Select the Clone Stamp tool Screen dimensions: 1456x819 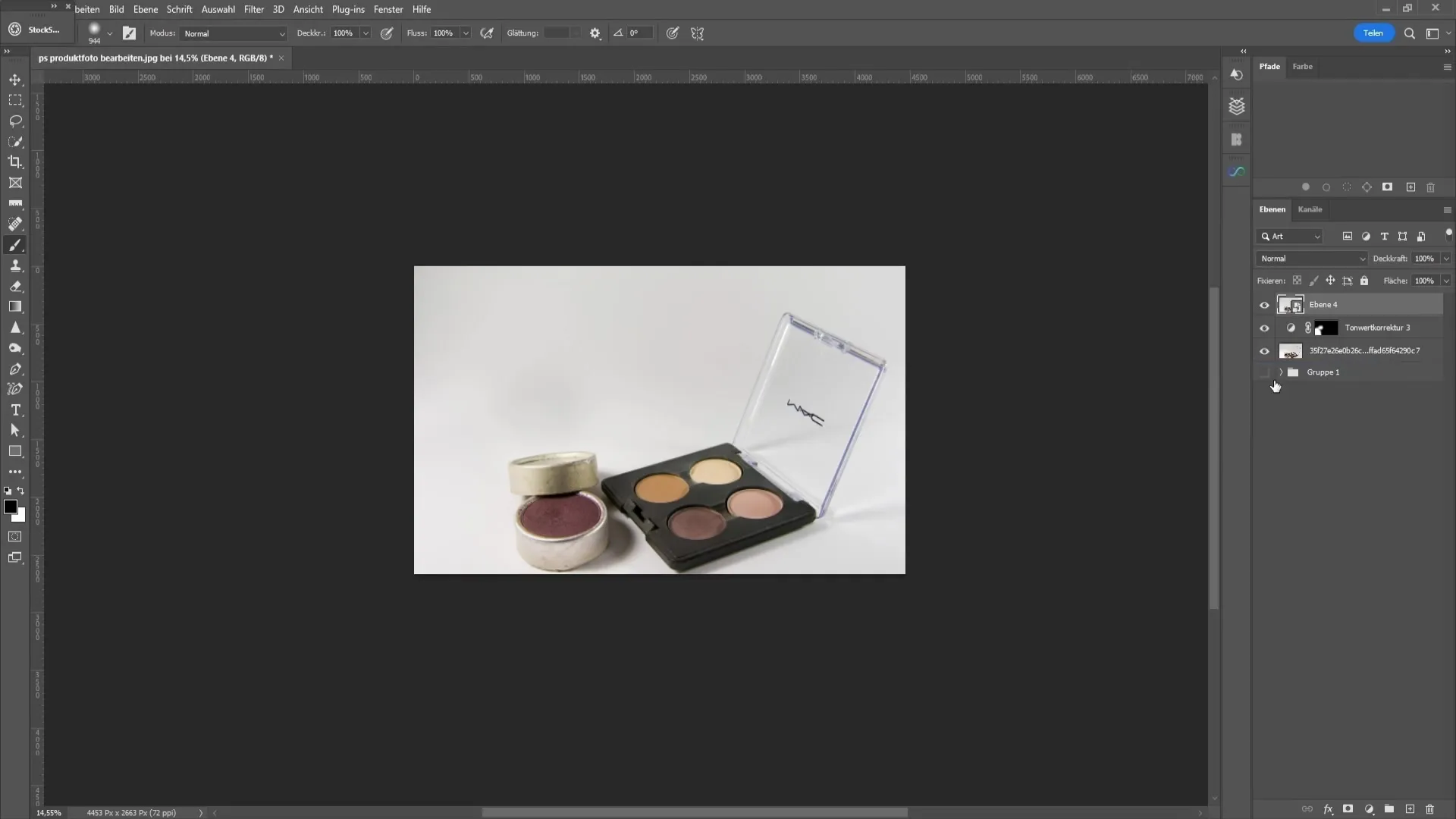(15, 265)
